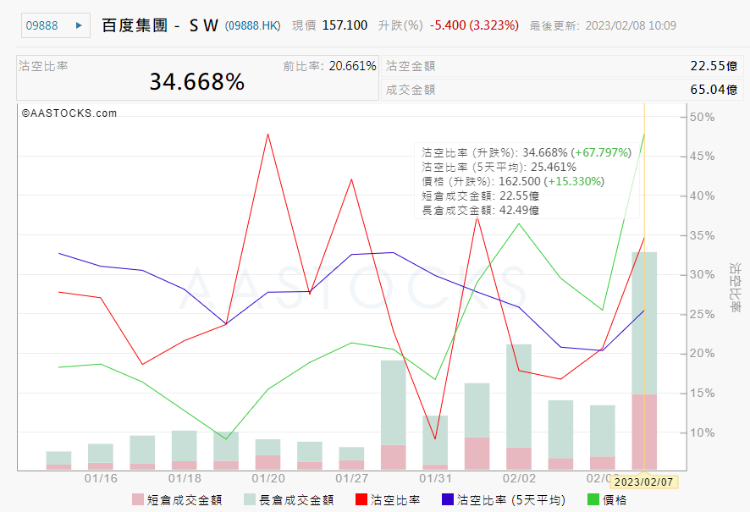Click the 30% label on right axis
The height and width of the screenshot is (512, 750).
(702, 275)
